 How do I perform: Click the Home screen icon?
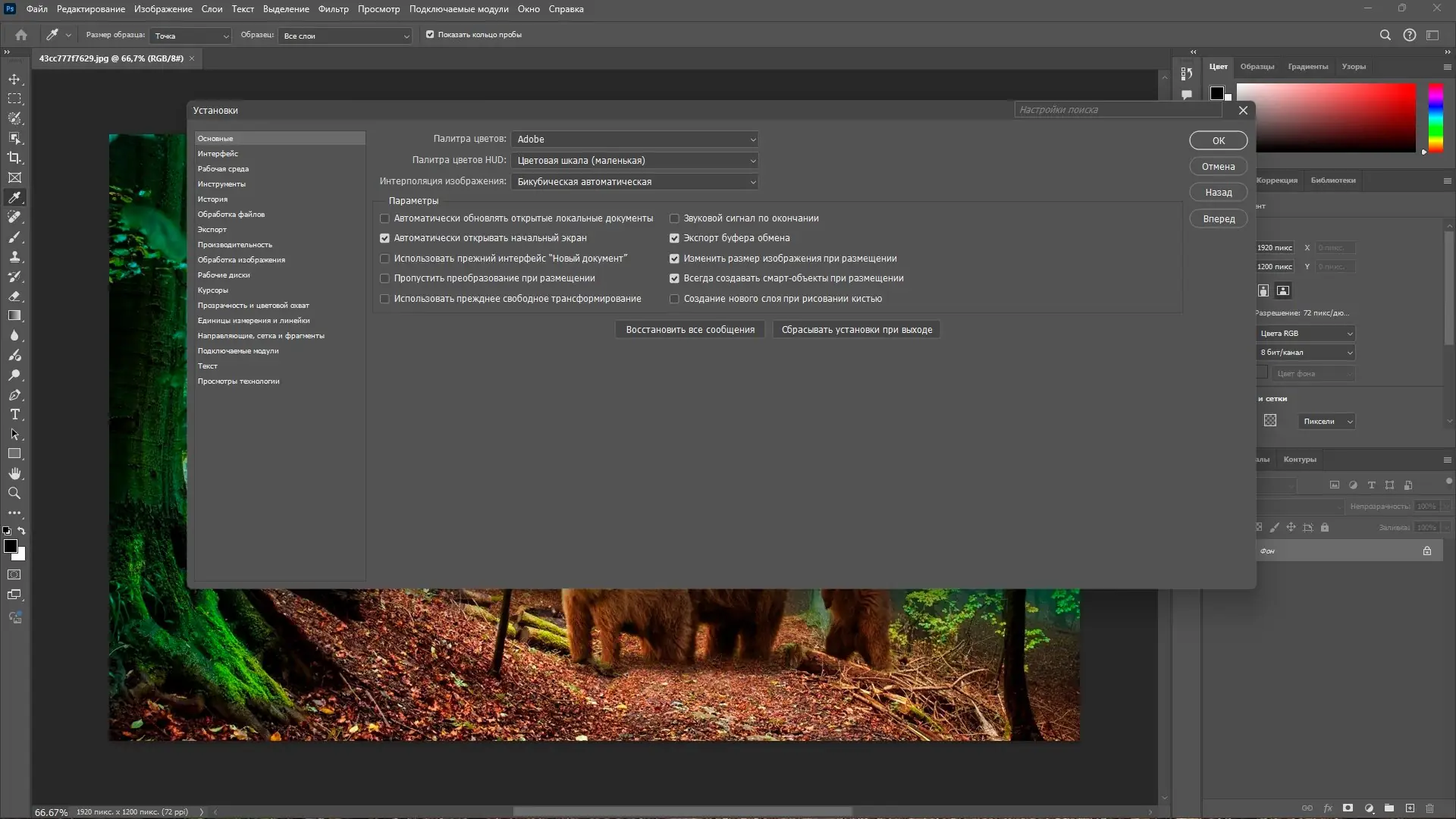tap(21, 35)
